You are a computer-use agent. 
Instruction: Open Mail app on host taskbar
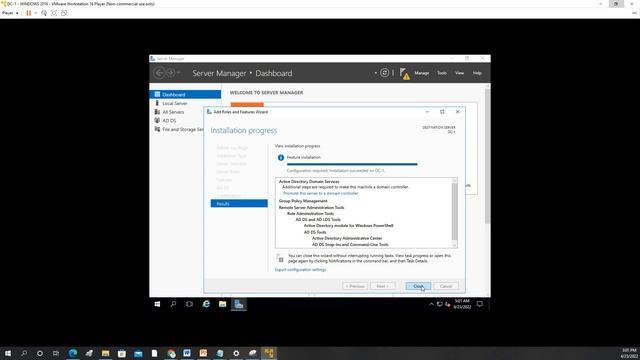click(138, 353)
